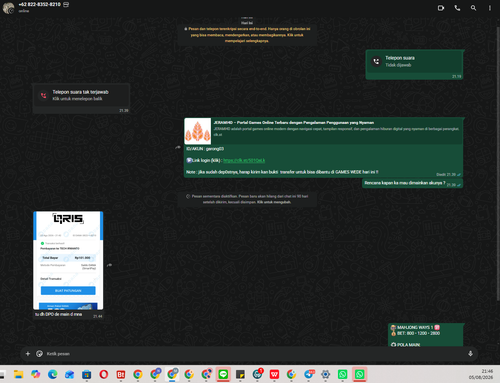Viewport: 500px width, 383px height.
Task: Click the 'ID/AKUN' line in the message
Action: pos(205,149)
